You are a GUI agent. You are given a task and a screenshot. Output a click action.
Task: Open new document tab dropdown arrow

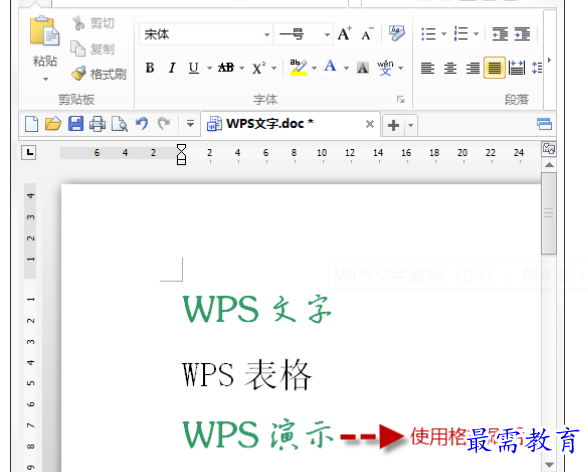[411, 126]
